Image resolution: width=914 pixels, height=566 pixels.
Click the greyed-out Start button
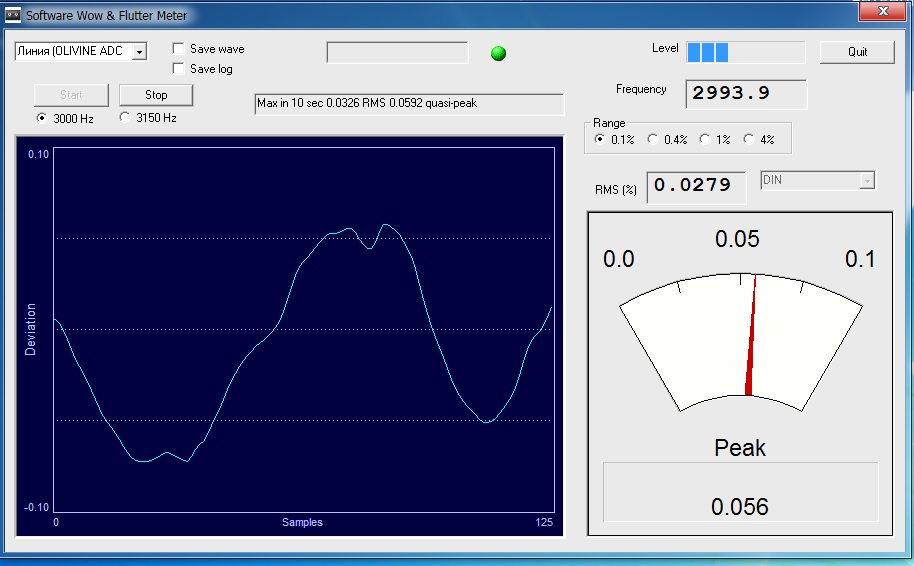click(71, 95)
